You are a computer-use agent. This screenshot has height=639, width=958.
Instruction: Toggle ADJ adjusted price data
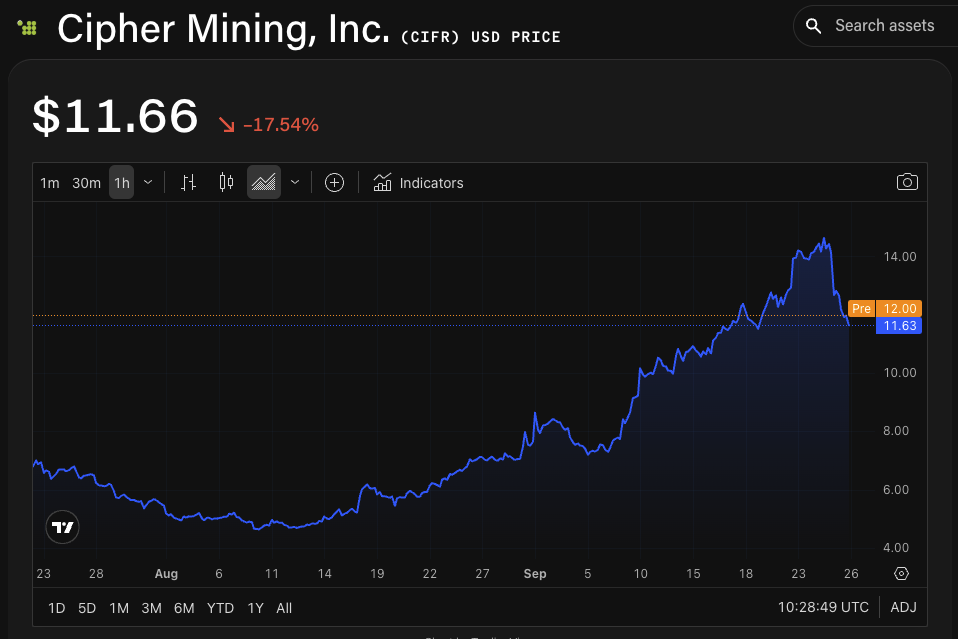pos(903,607)
